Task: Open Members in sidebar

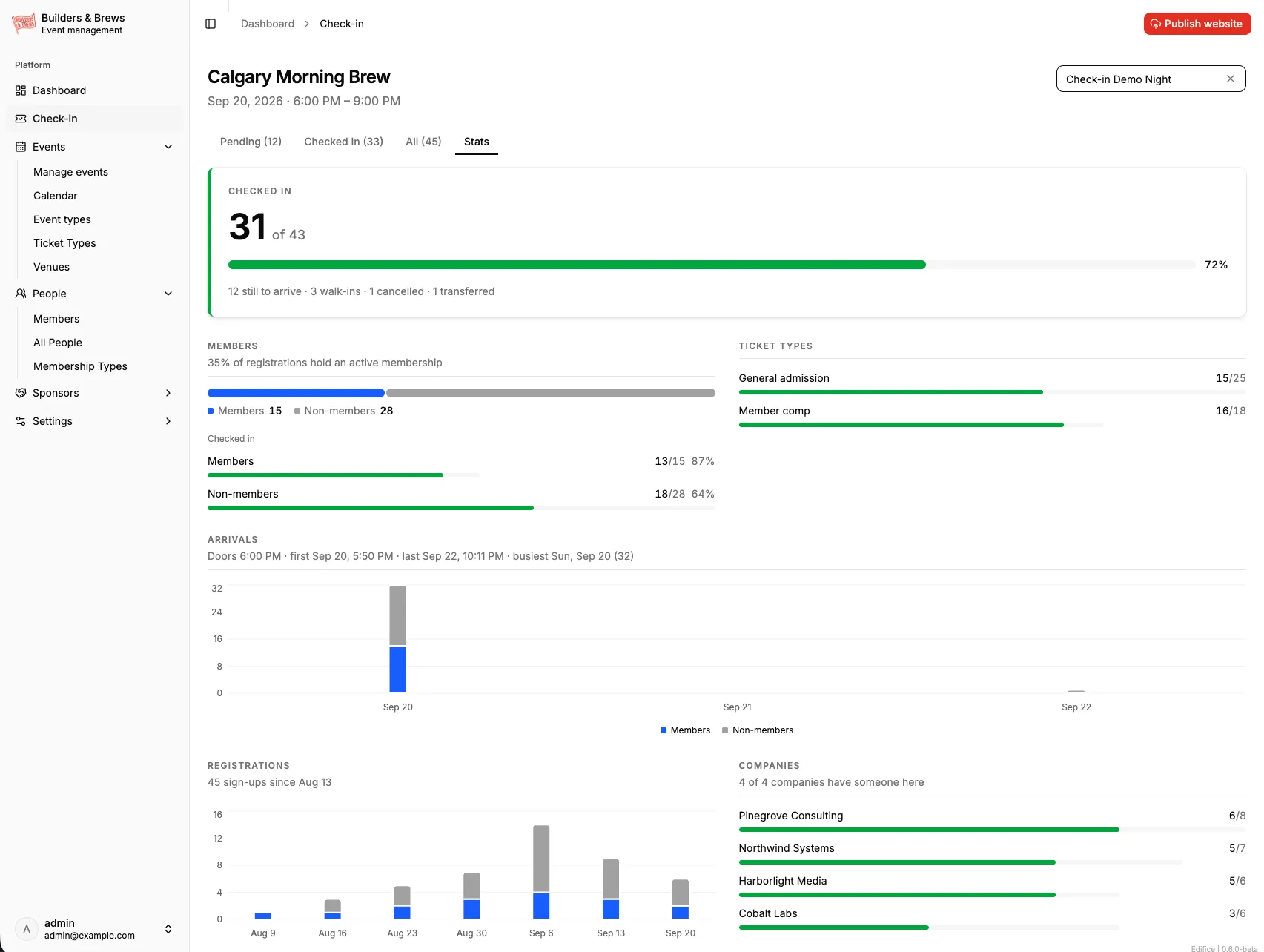Action: [56, 319]
